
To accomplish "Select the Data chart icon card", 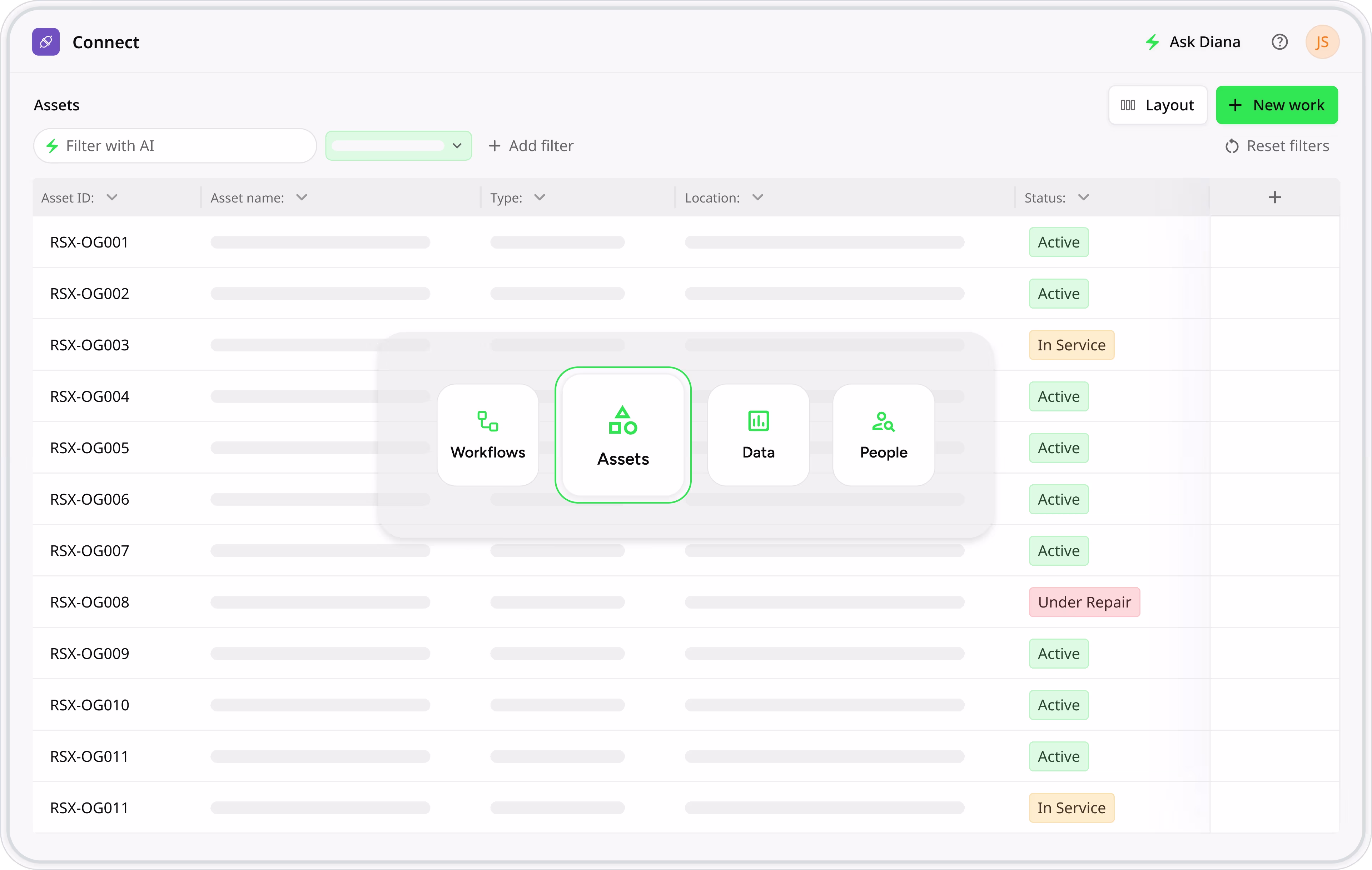I will [x=759, y=435].
